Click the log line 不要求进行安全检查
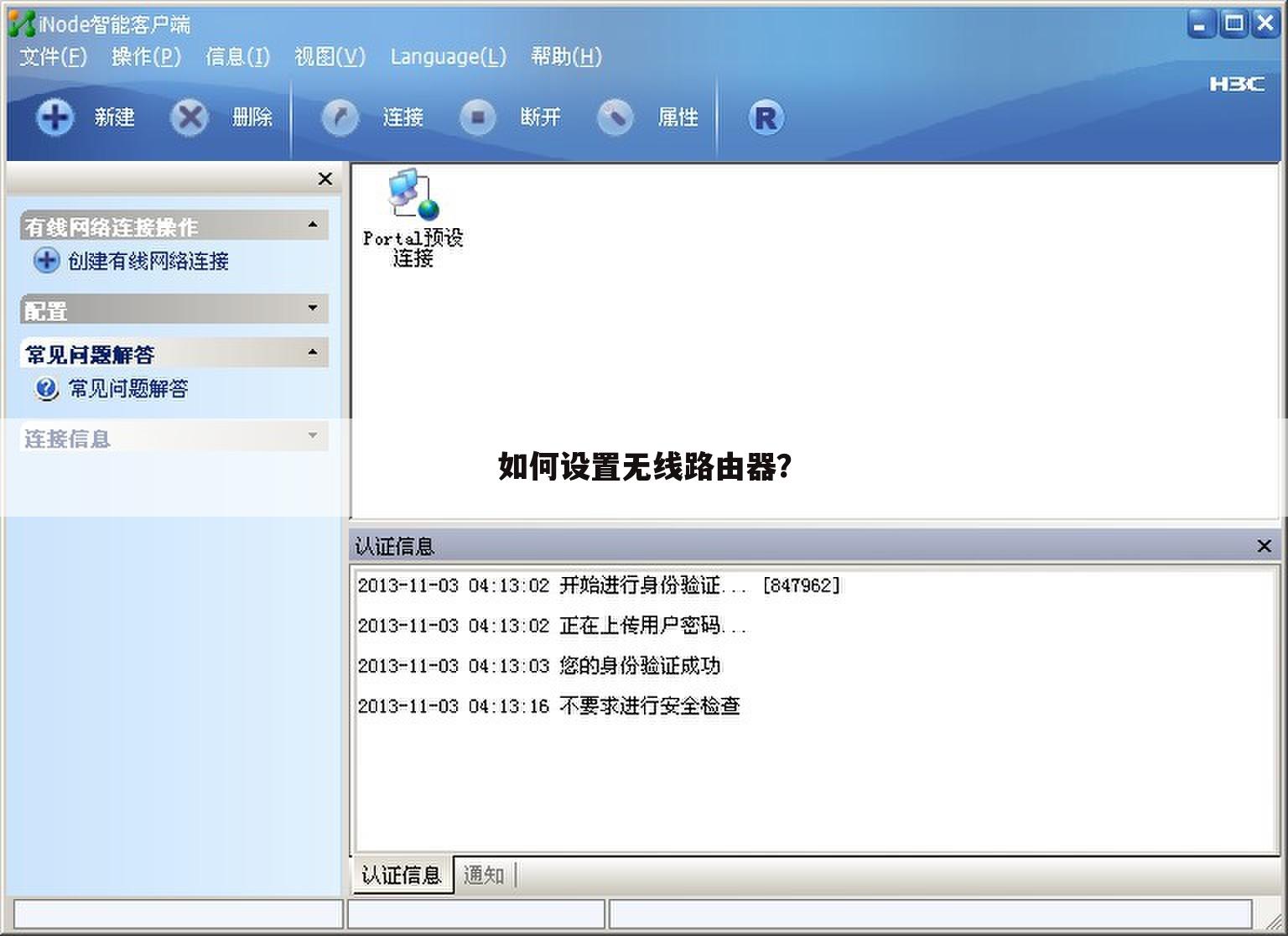The width and height of the screenshot is (1288, 936). tap(549, 706)
